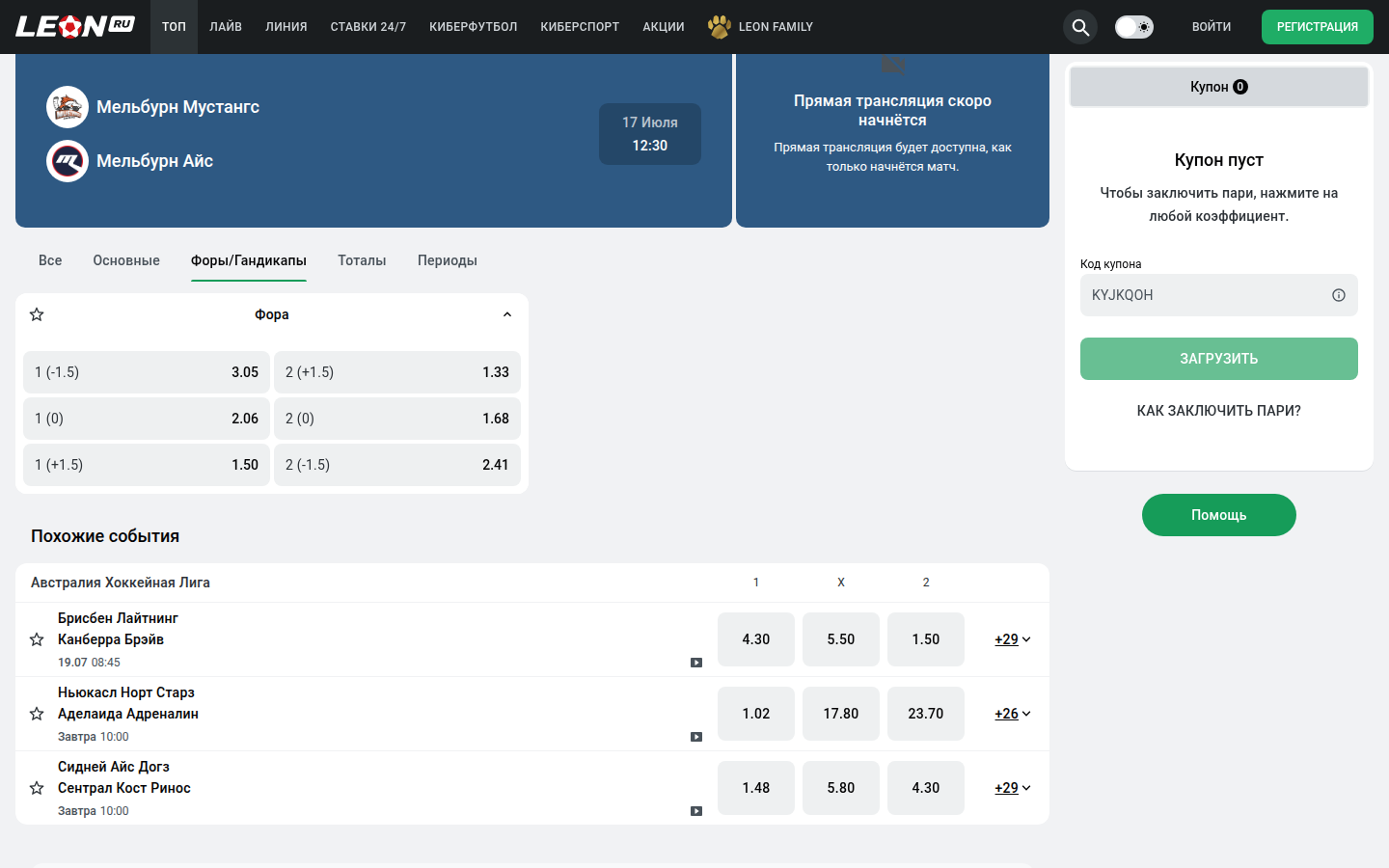The width and height of the screenshot is (1389, 868).
Task: Click the ВОЙТИ login button
Action: click(1212, 27)
